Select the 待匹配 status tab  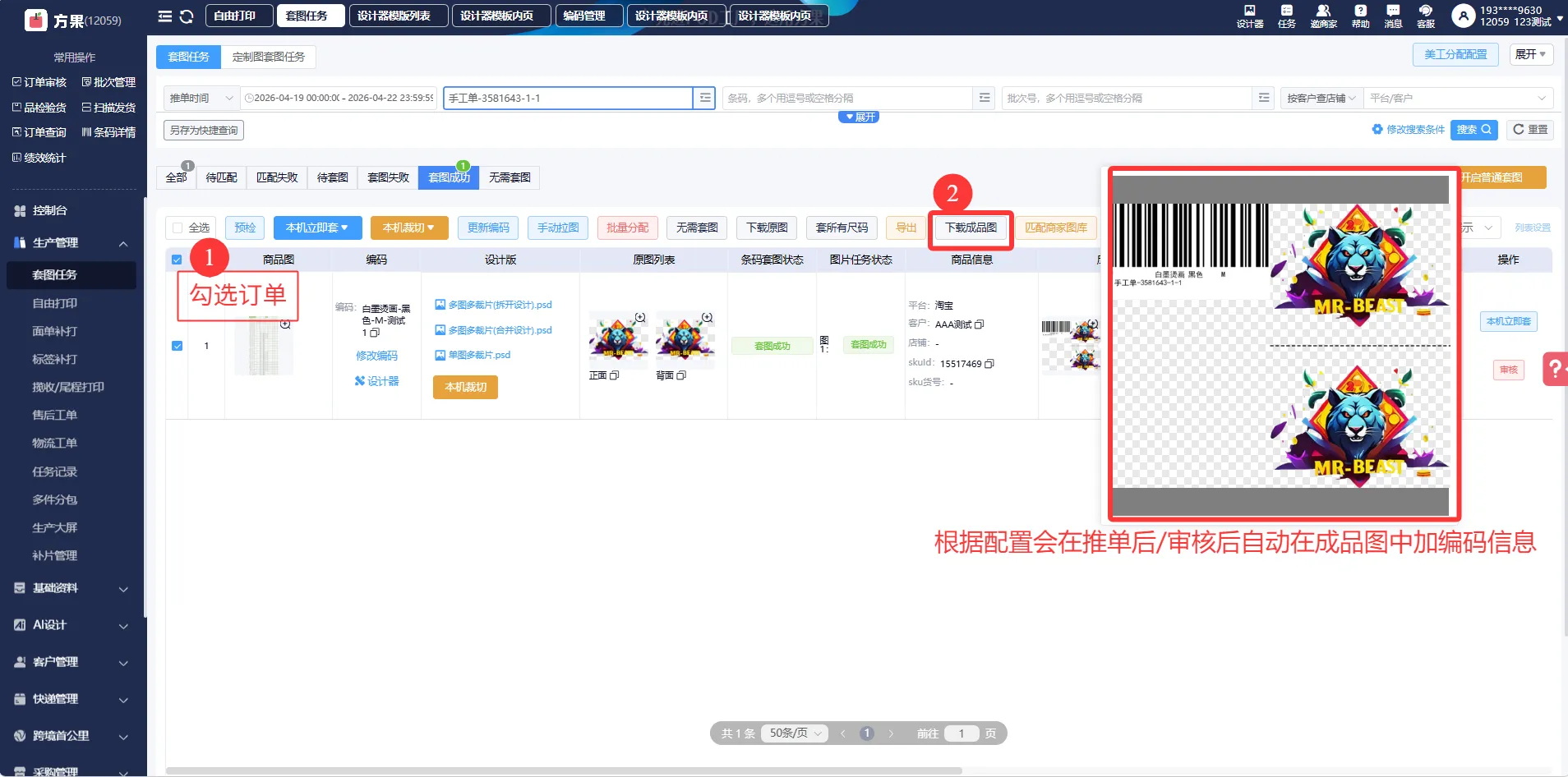[221, 177]
